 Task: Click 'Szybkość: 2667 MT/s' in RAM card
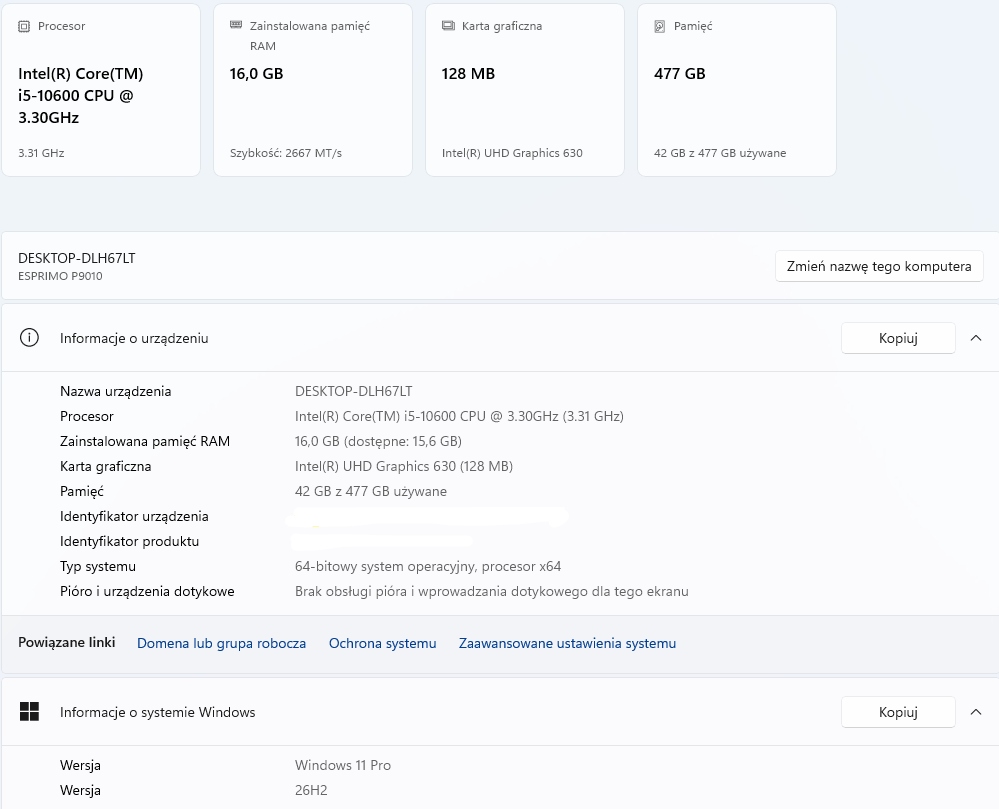pos(285,153)
